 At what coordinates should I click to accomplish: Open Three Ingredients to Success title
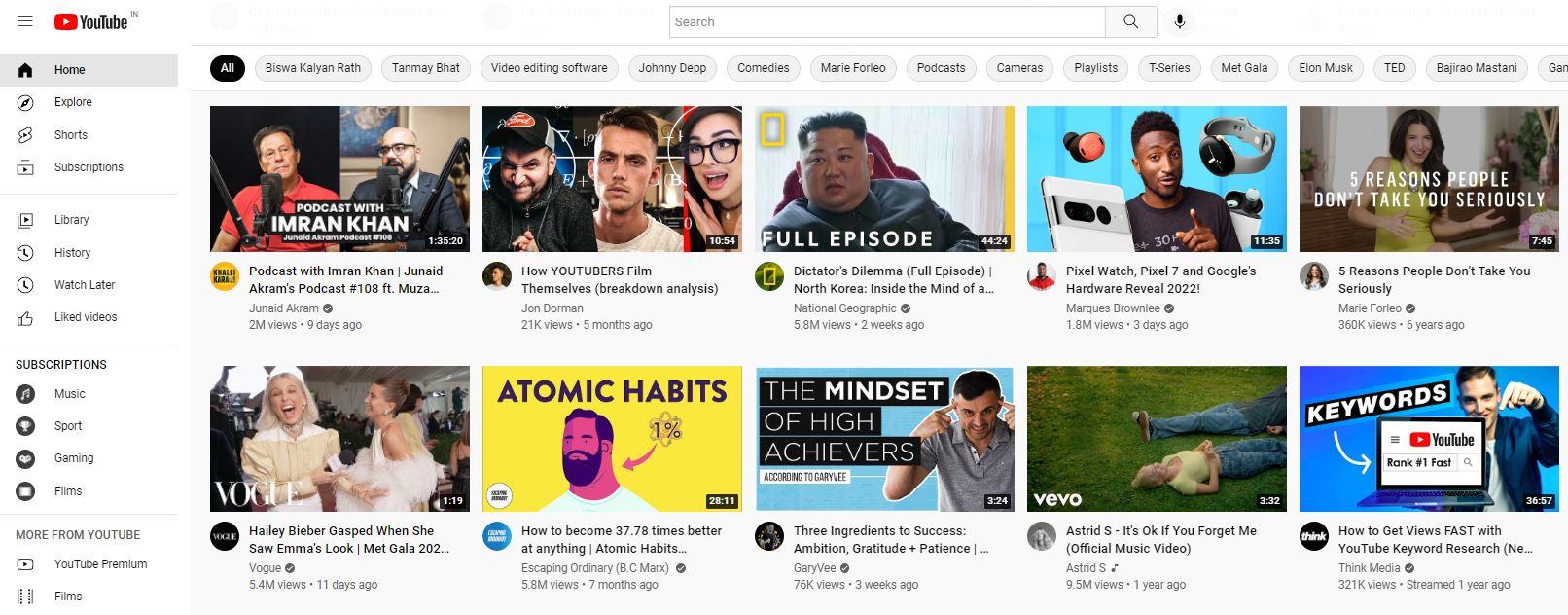pos(892,540)
